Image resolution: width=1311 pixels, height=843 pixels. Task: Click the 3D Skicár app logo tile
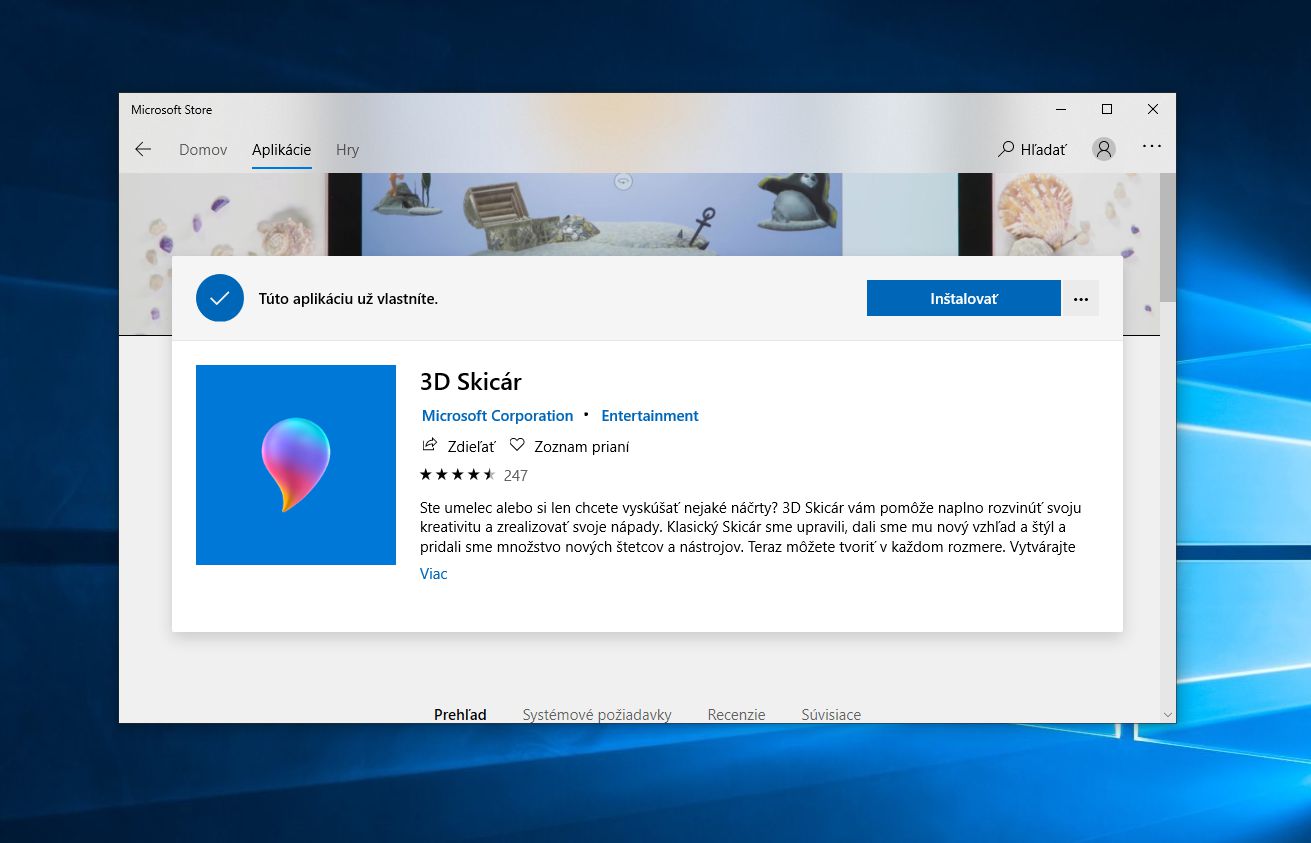click(x=296, y=465)
